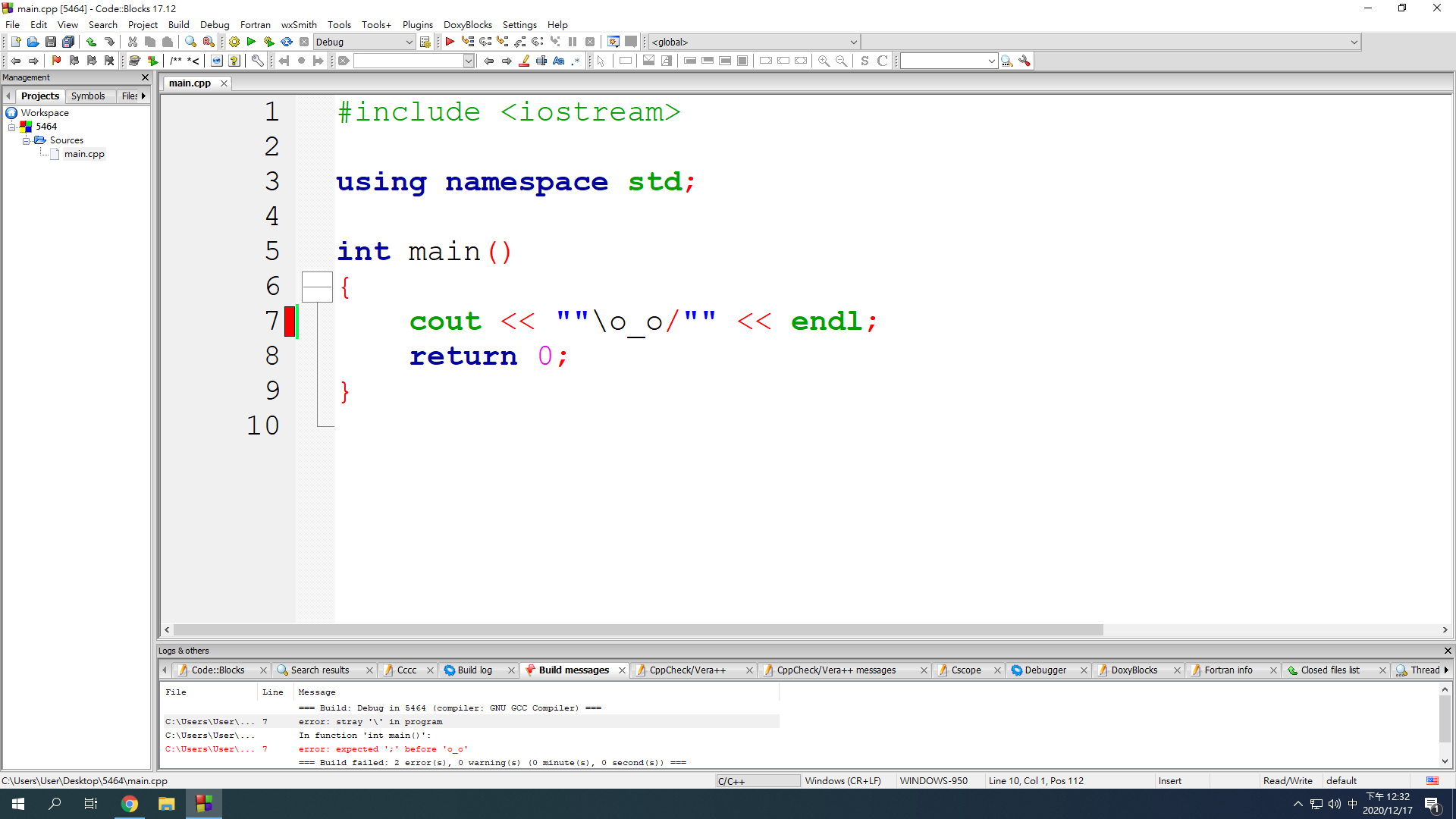The width and height of the screenshot is (1456, 819).
Task: Start debugger with red arrow
Action: click(450, 42)
